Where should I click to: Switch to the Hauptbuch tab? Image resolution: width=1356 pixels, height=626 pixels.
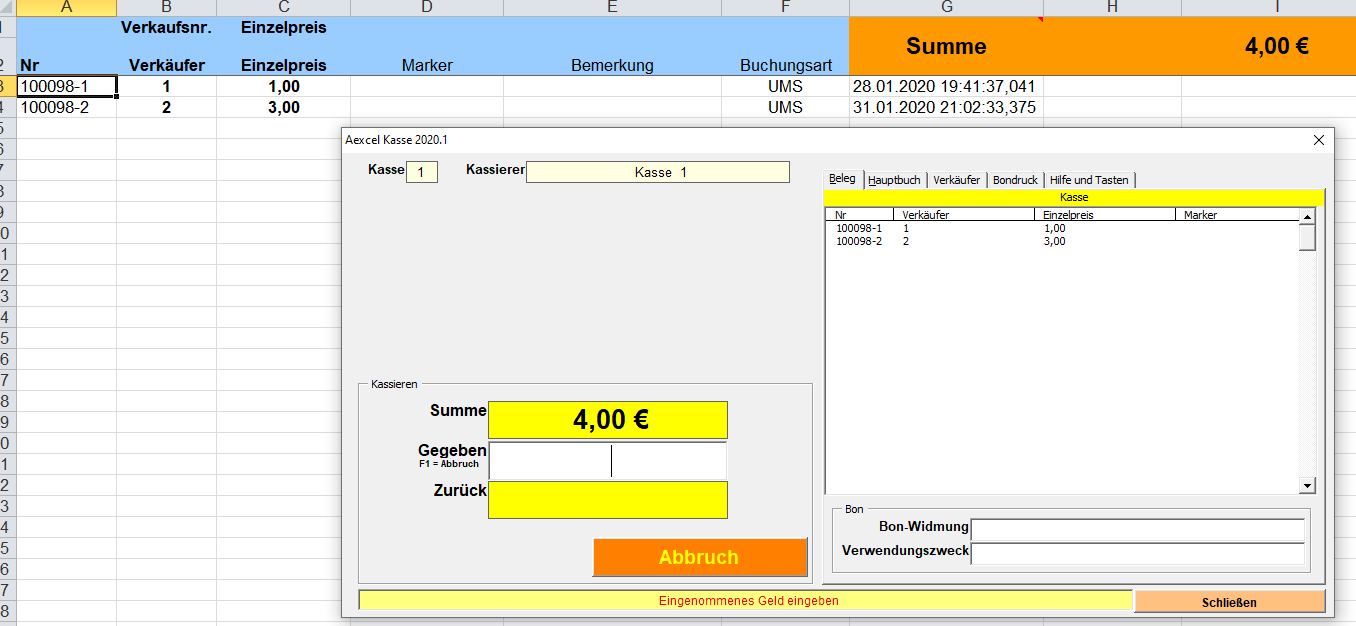point(895,179)
